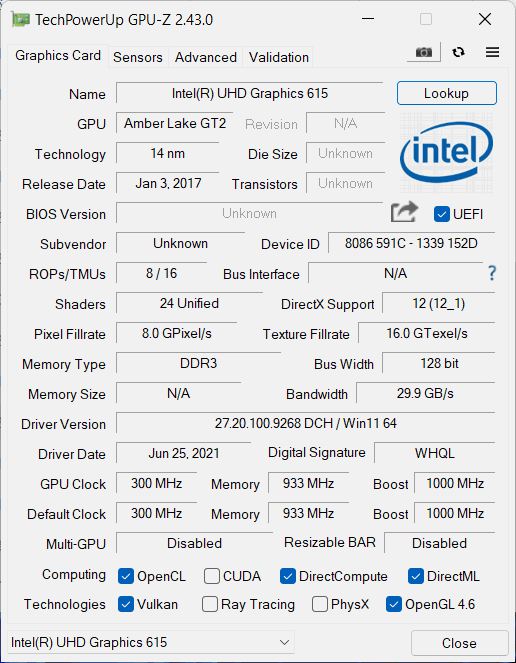516x663 pixels.
Task: Toggle the UEFI checkbox
Action: tap(442, 214)
